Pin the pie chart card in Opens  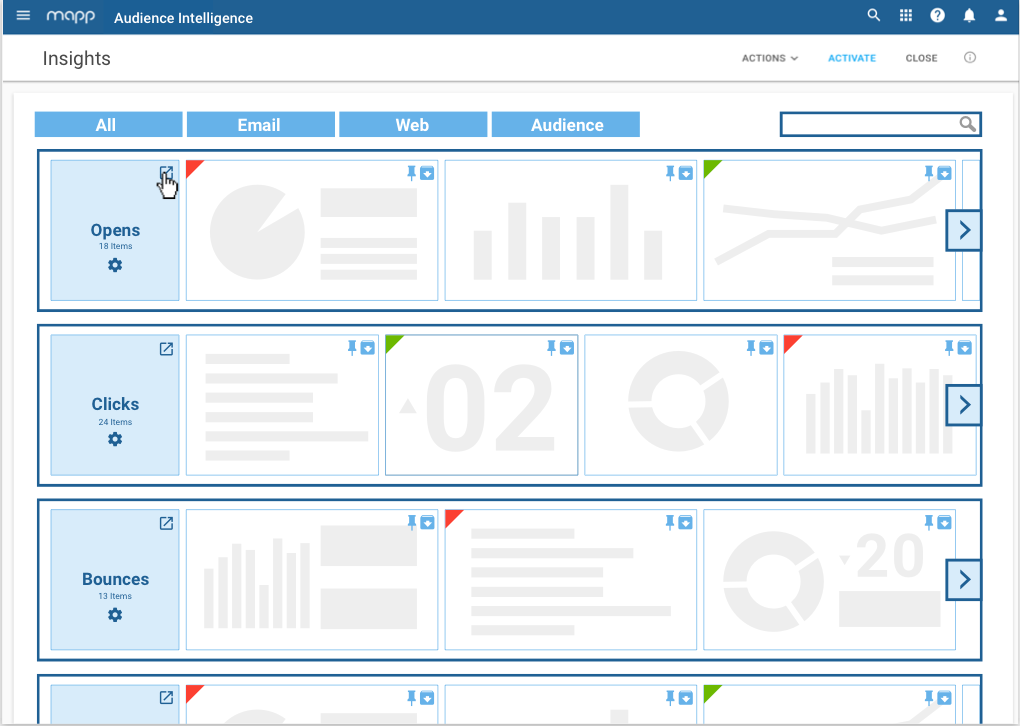coord(411,173)
